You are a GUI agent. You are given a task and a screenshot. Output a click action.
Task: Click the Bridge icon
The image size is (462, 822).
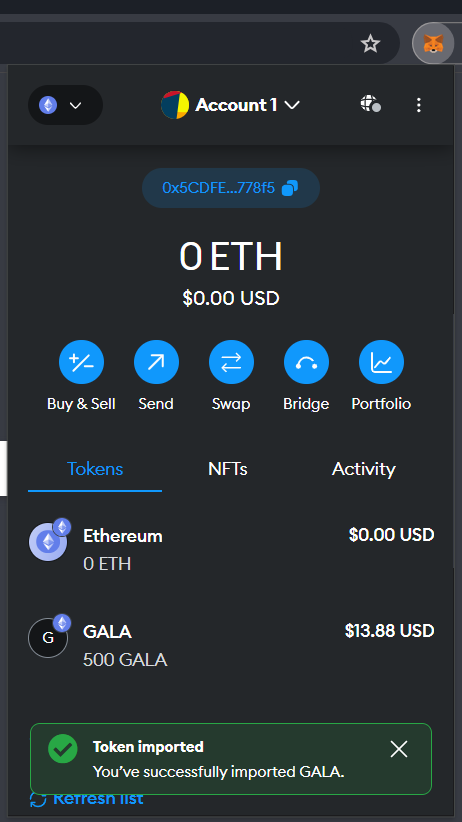coord(306,362)
